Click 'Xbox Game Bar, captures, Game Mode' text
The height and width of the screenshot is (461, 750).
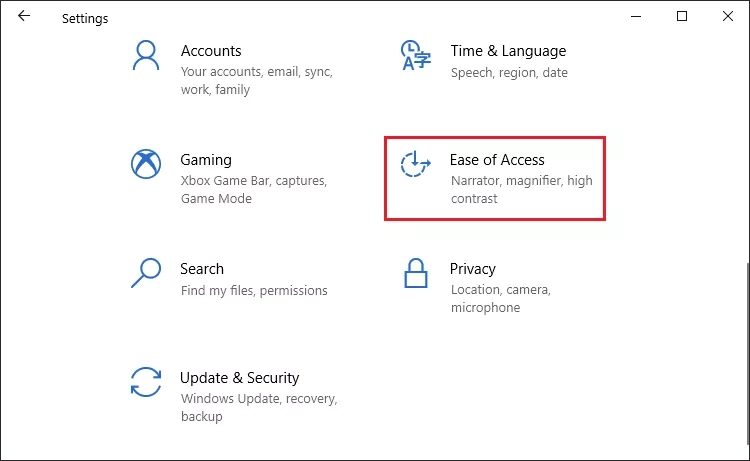pyautogui.click(x=254, y=189)
